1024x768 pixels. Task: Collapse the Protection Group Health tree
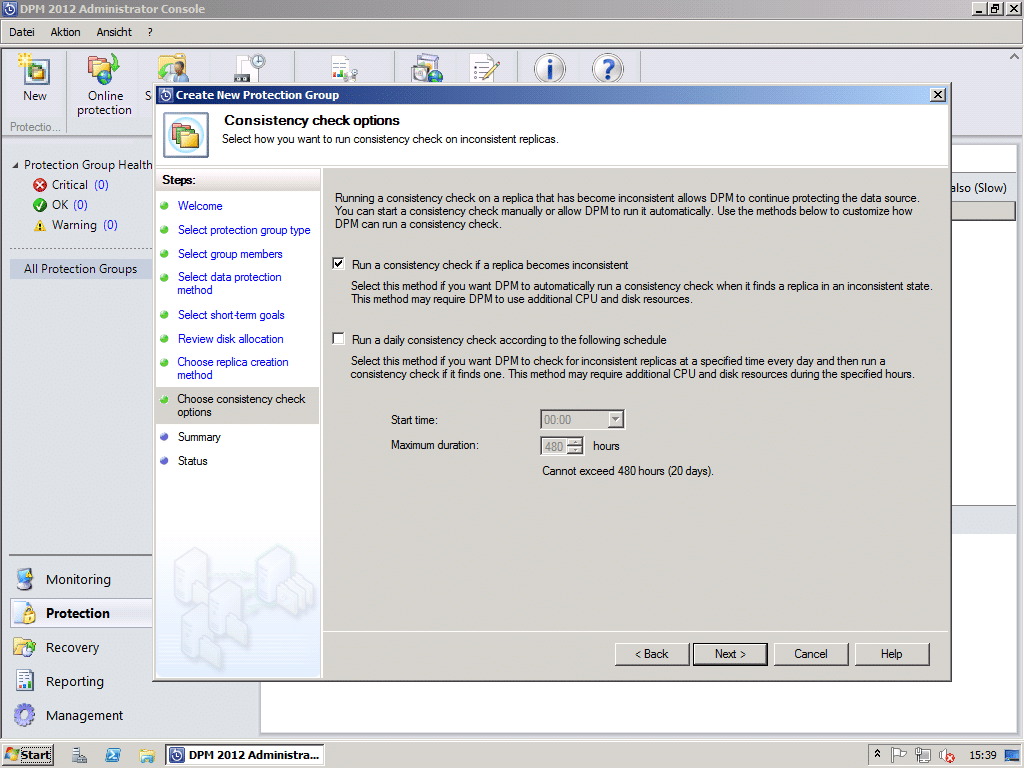pos(15,165)
